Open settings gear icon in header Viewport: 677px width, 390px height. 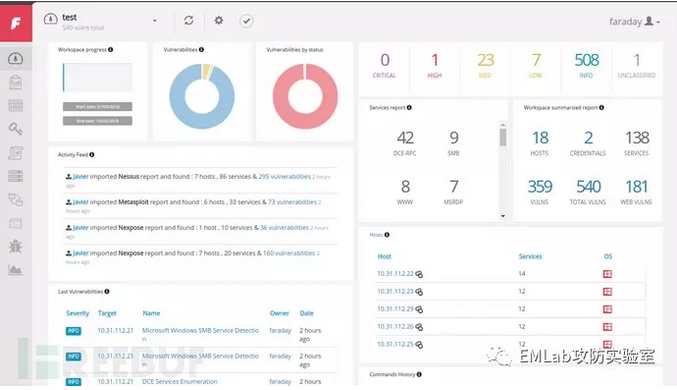pyautogui.click(x=219, y=20)
